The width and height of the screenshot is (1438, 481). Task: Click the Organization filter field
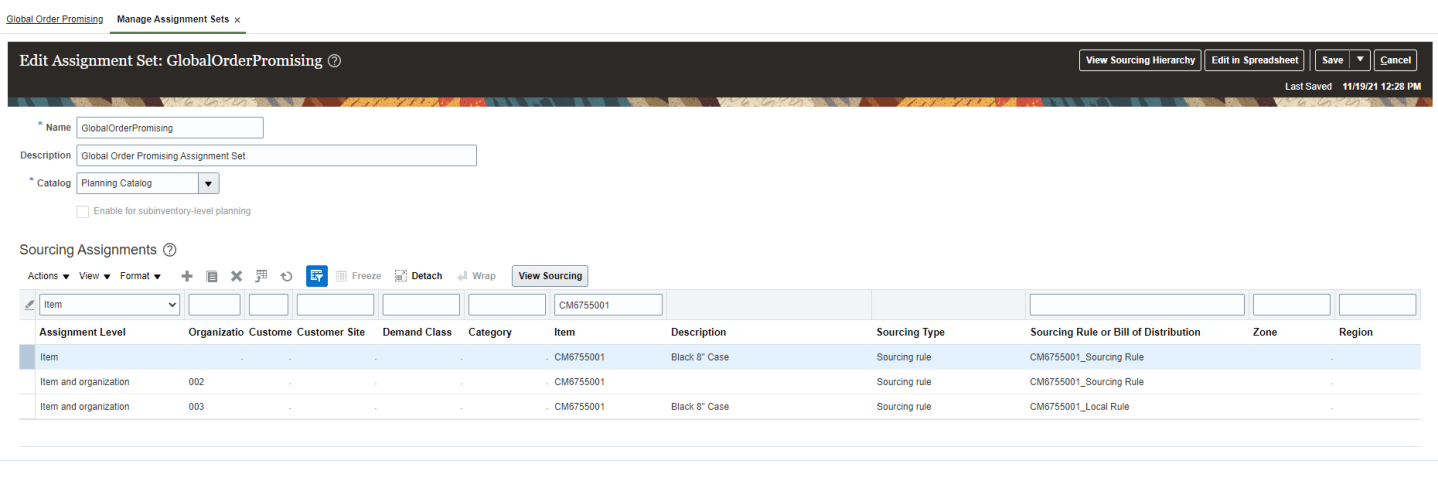214,305
